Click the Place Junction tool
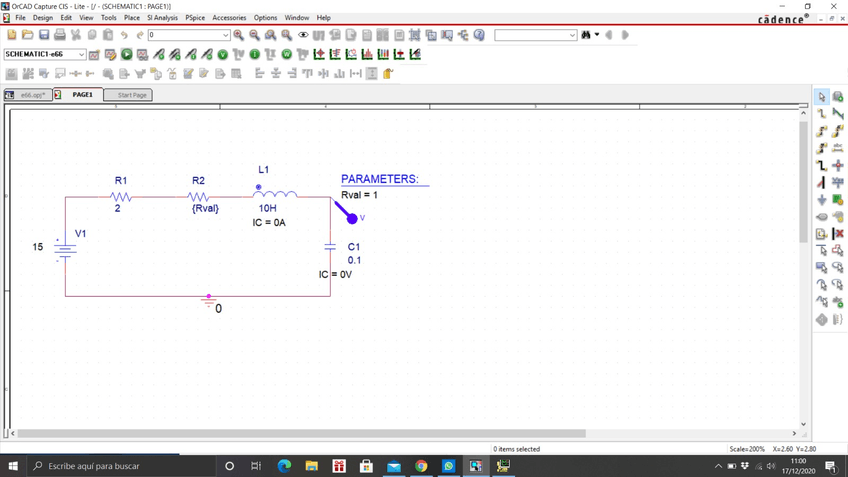The width and height of the screenshot is (848, 477). tap(838, 165)
